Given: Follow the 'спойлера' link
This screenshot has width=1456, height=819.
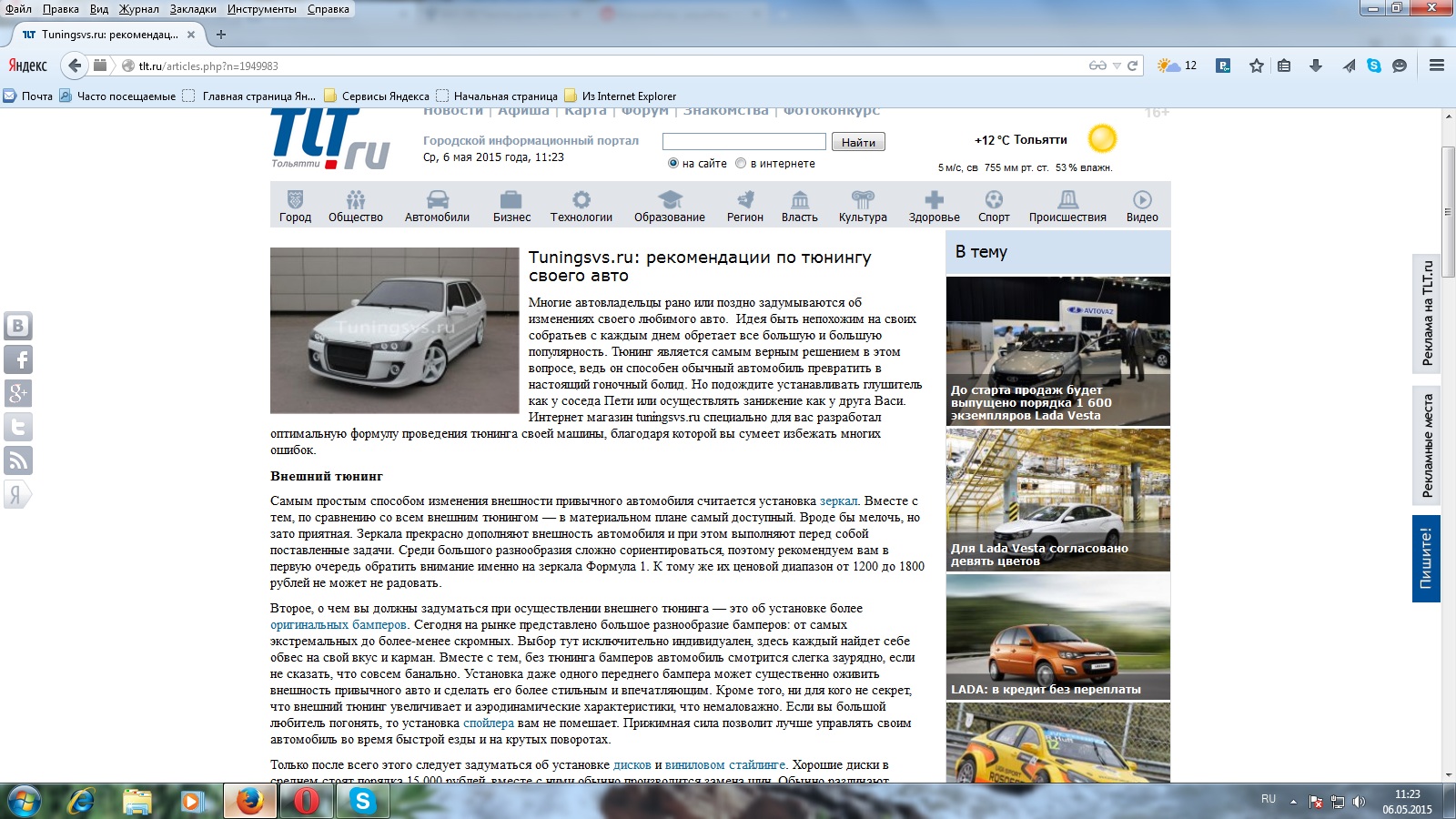Looking at the screenshot, I should (489, 723).
